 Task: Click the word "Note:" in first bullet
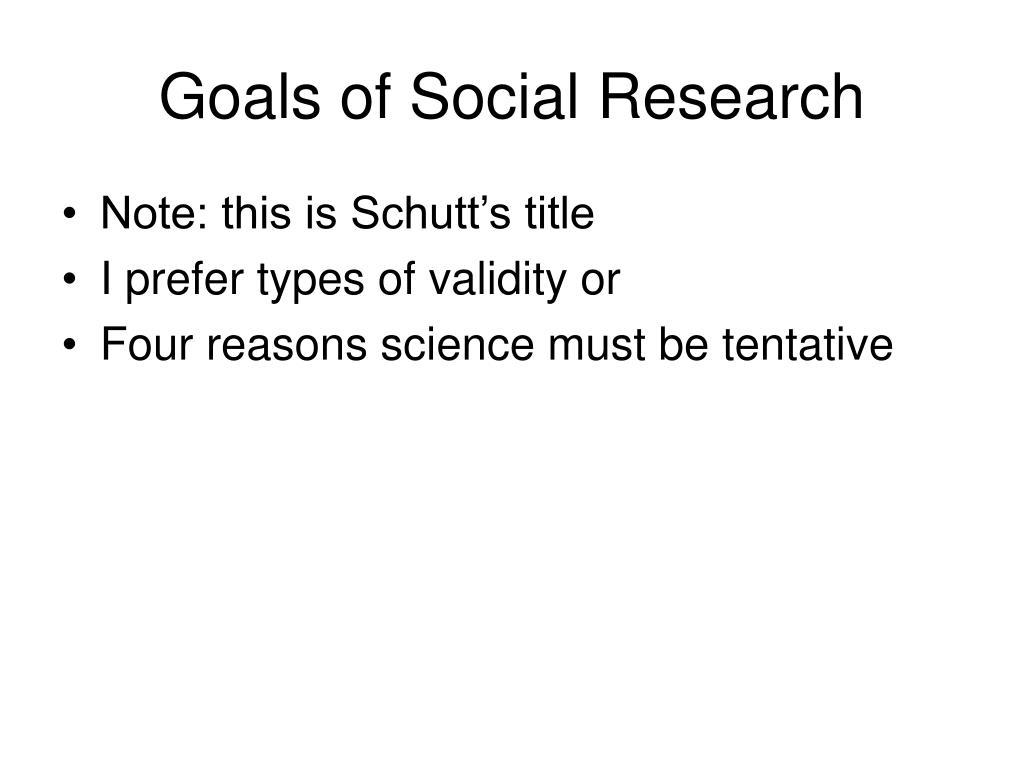[x=155, y=214]
